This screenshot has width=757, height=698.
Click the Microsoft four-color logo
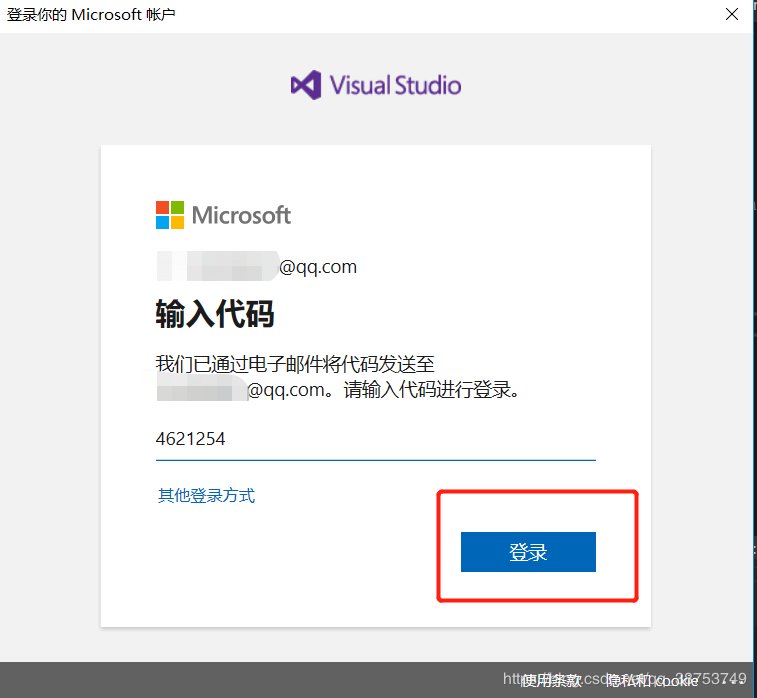pos(170,215)
